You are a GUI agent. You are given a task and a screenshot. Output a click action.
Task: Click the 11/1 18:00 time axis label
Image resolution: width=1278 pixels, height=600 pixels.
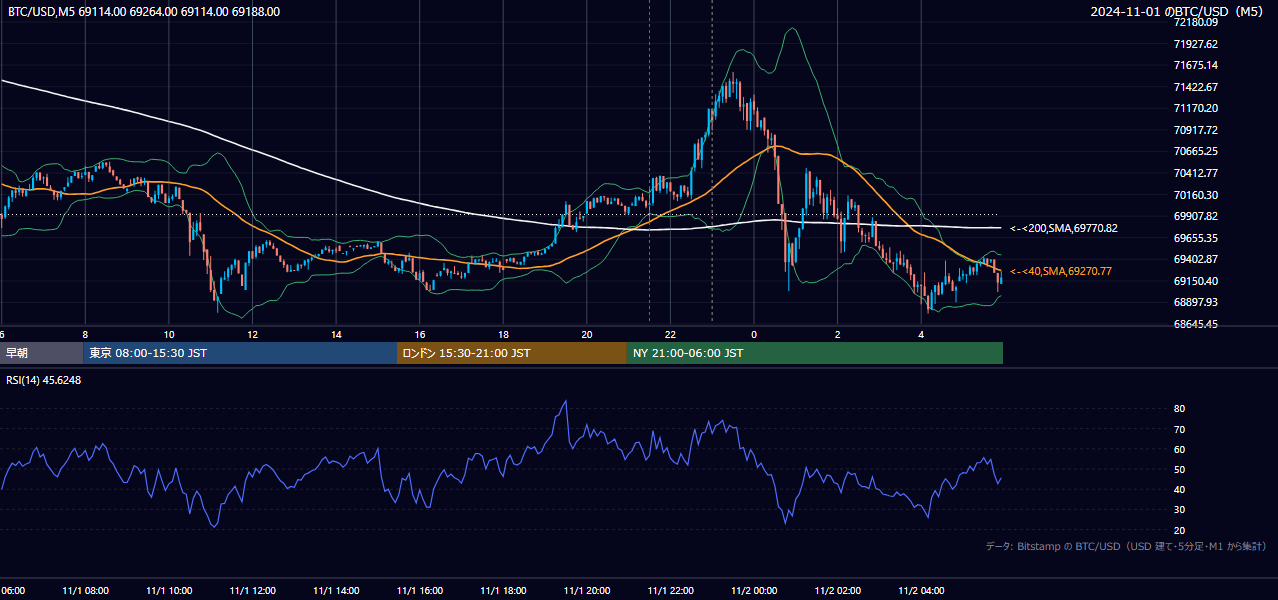point(503,591)
